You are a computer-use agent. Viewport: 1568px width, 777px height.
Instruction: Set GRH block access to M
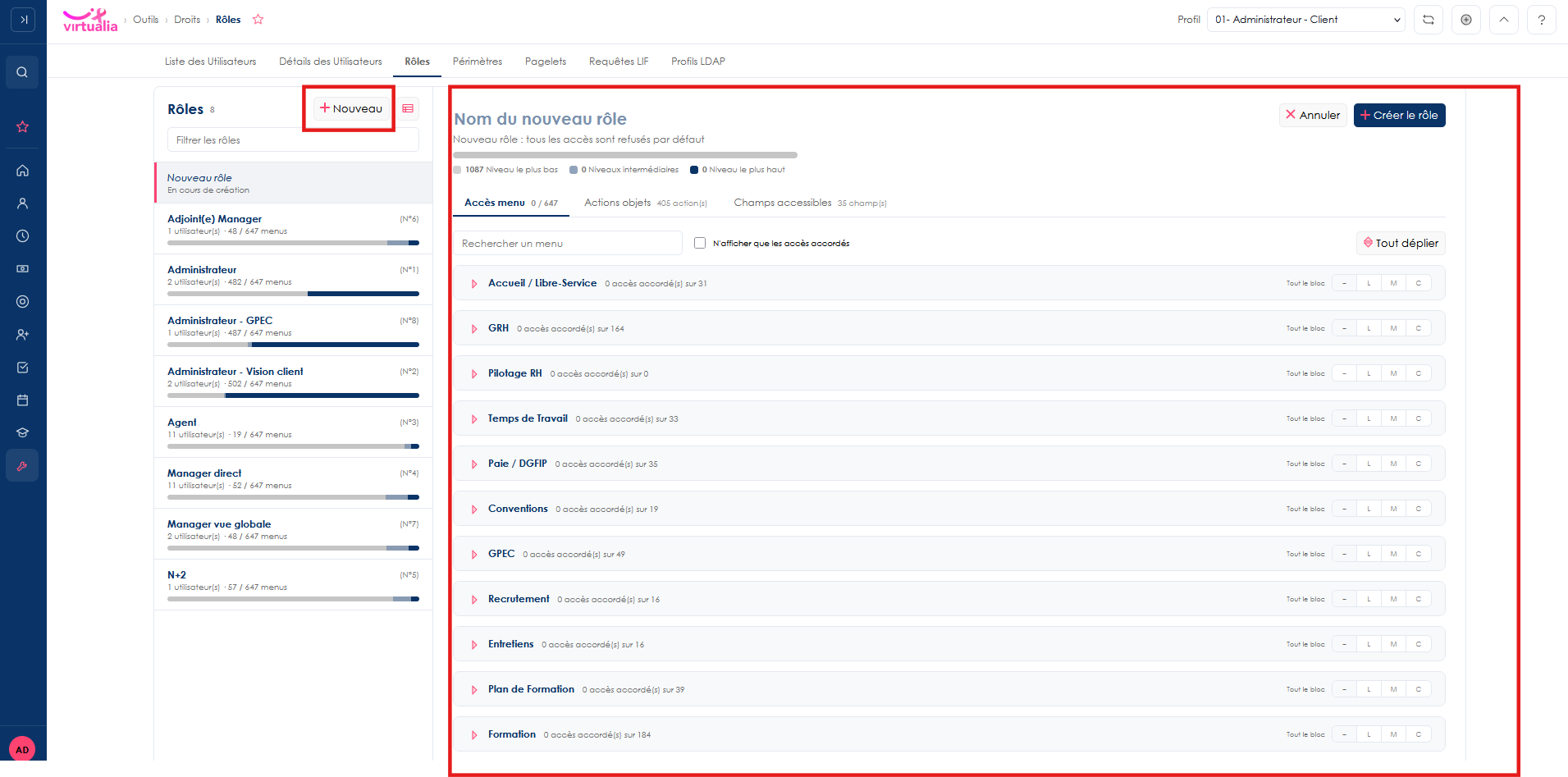tap(1393, 328)
